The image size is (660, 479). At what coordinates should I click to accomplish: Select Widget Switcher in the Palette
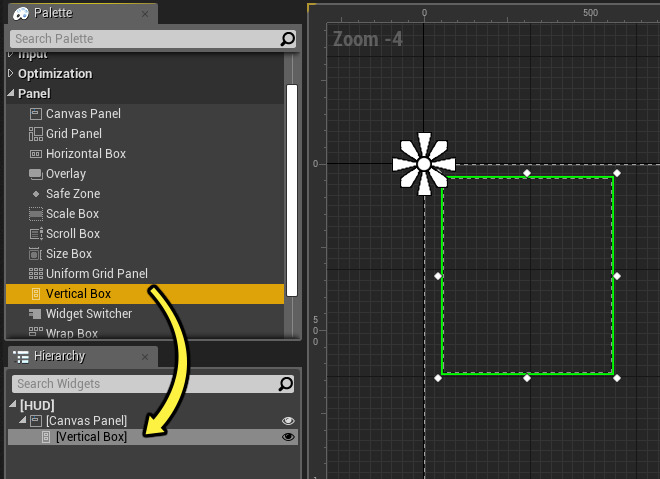(88, 314)
